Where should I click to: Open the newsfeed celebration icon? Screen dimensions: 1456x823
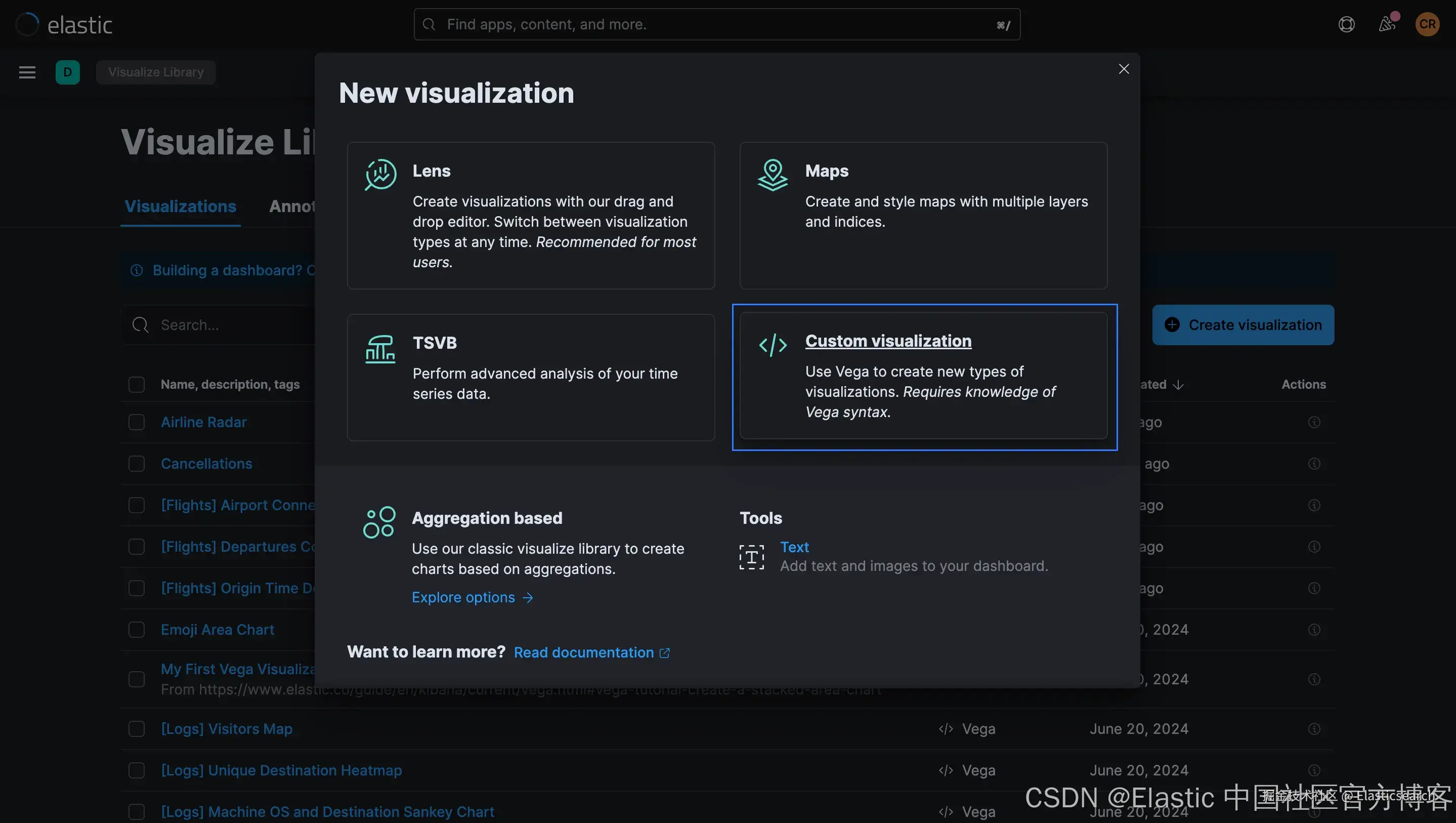point(1387,24)
